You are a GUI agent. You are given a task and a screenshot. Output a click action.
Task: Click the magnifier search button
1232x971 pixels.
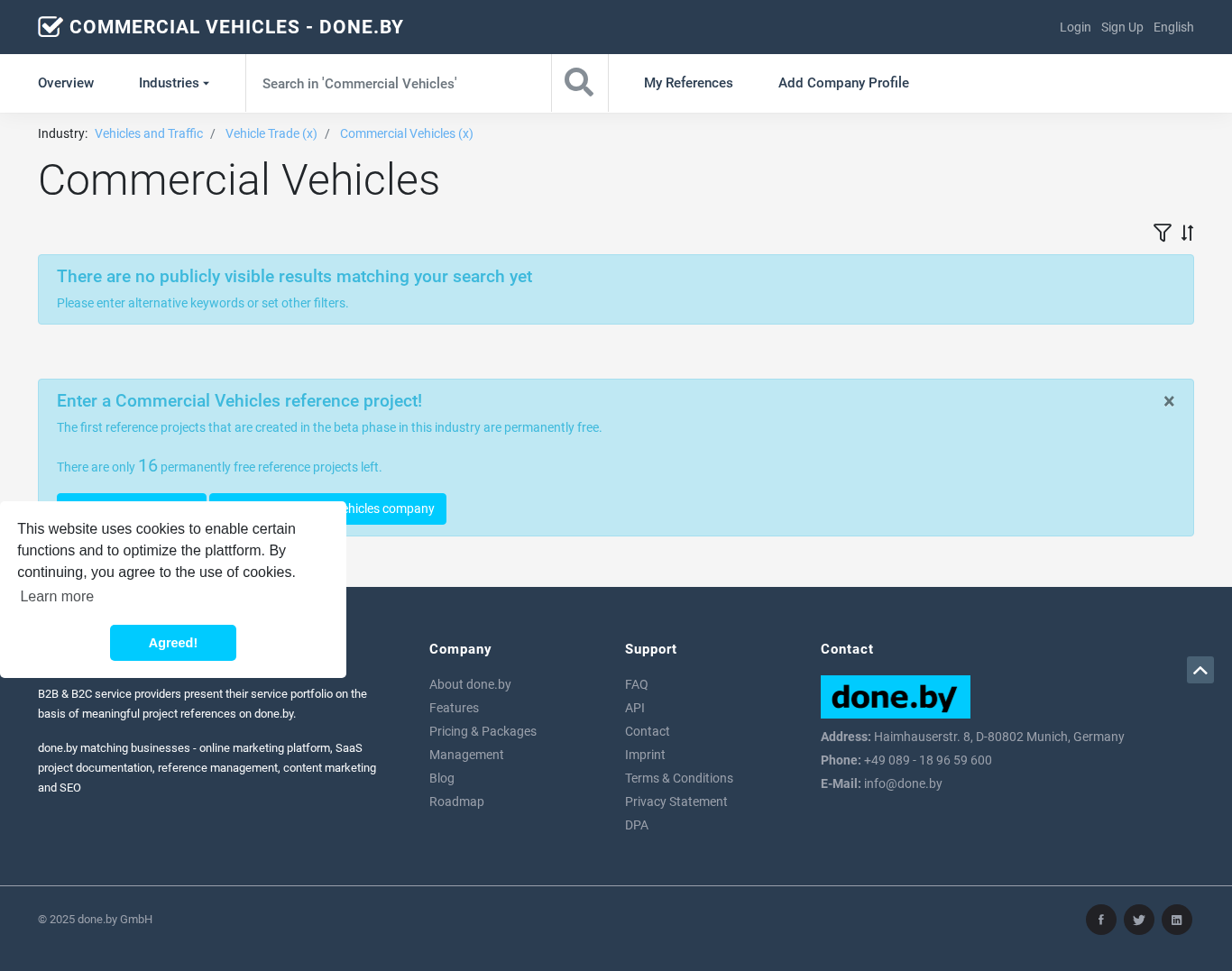[x=579, y=83]
